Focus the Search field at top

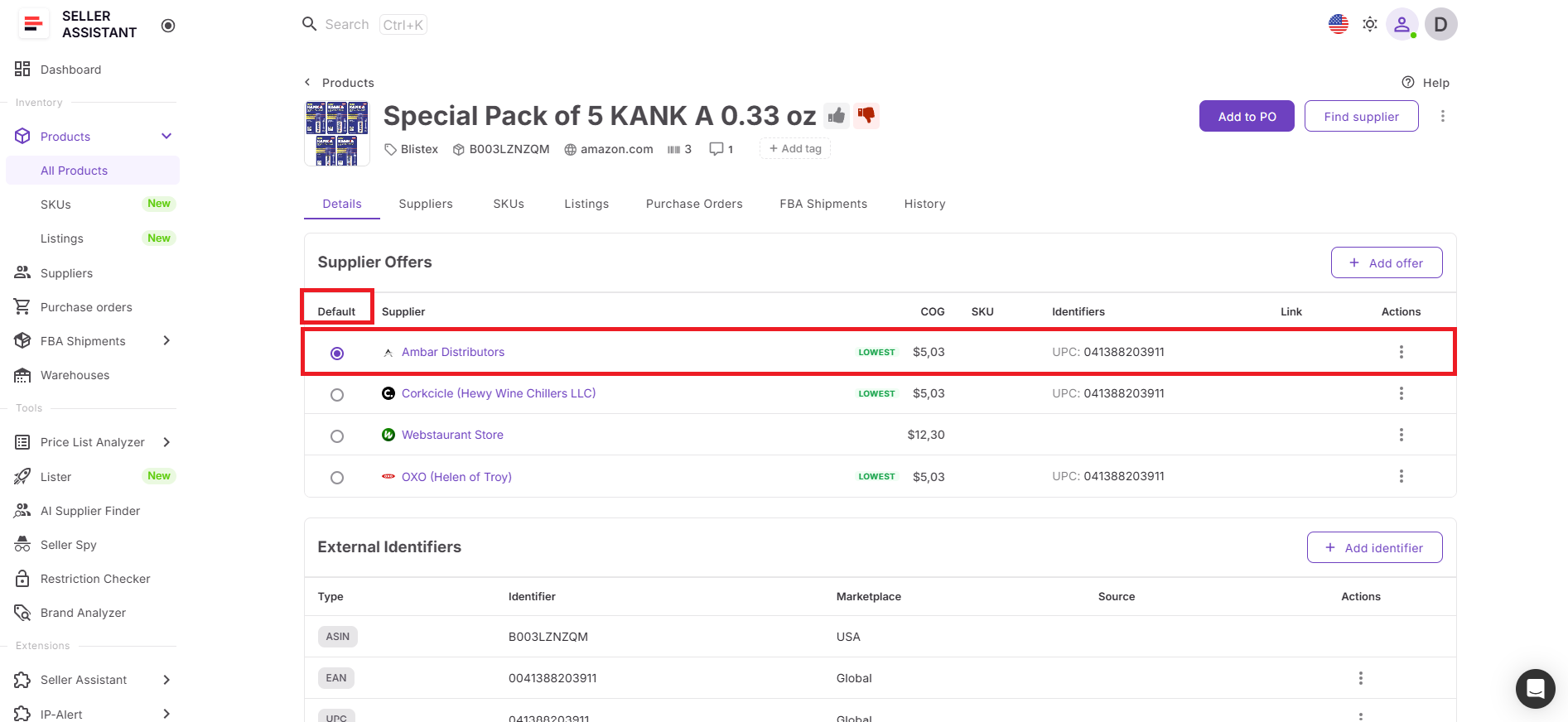coord(364,24)
